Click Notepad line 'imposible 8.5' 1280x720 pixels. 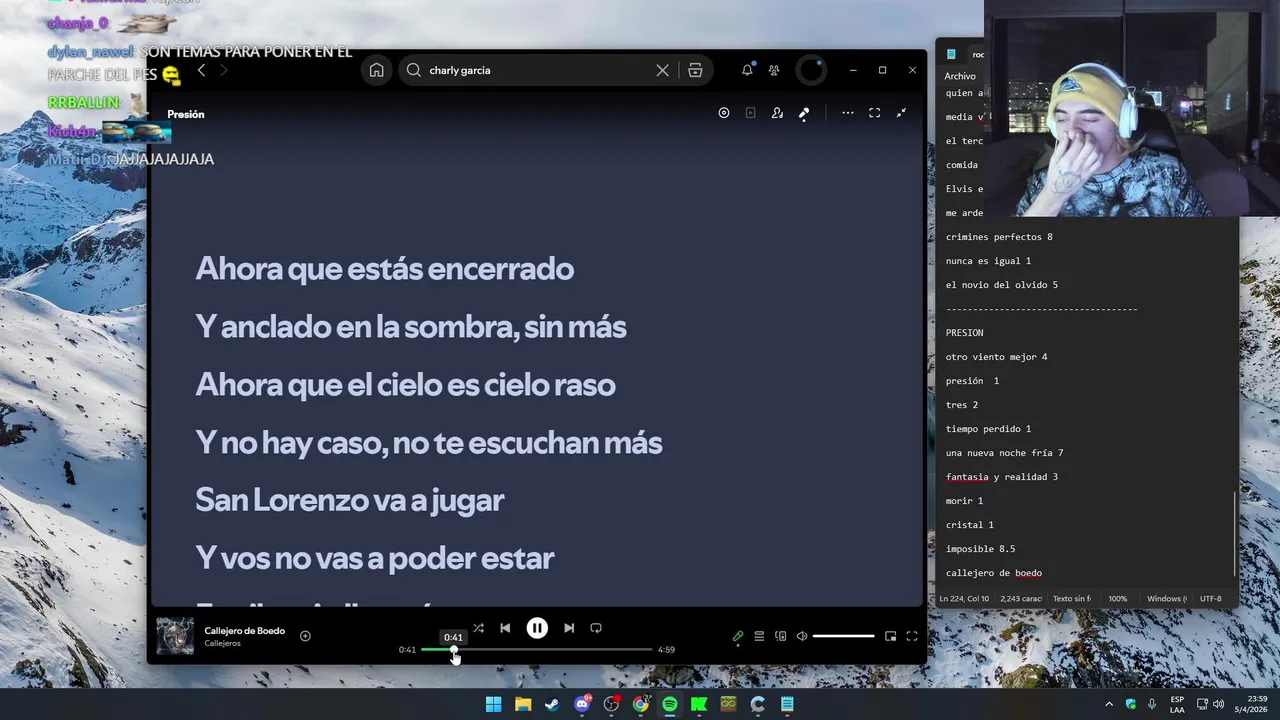pos(980,549)
